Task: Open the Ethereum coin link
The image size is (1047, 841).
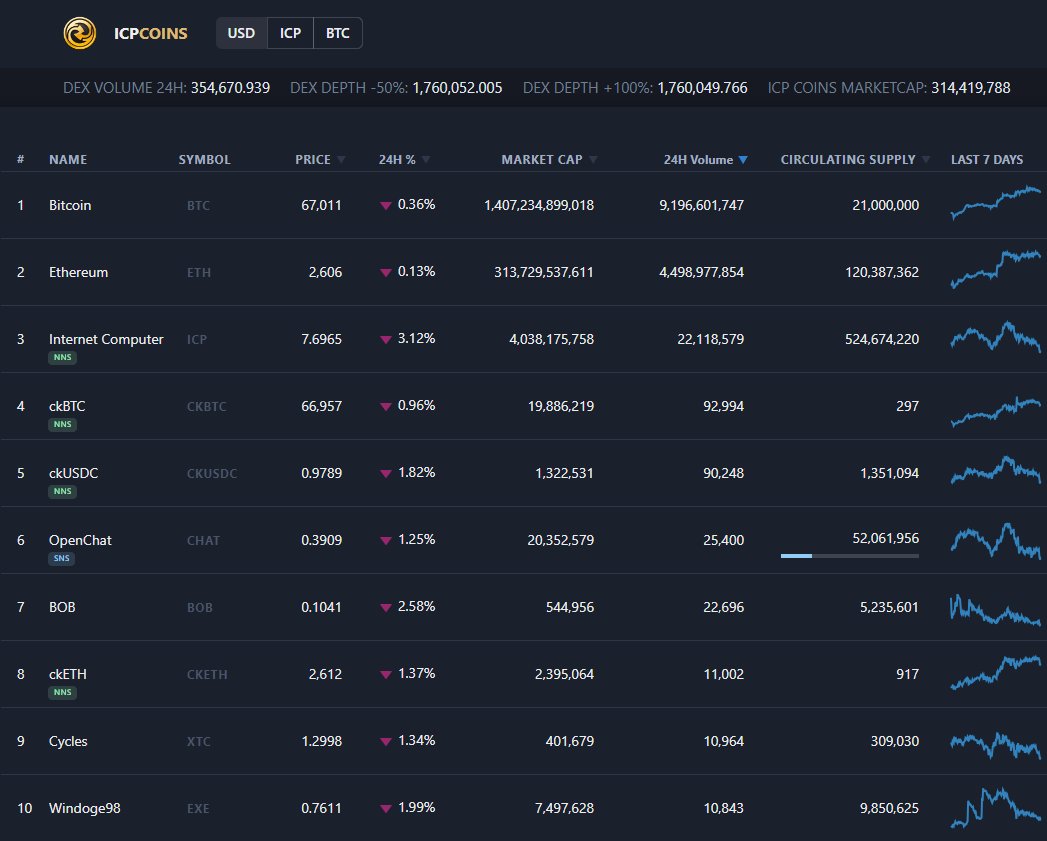Action: [78, 272]
